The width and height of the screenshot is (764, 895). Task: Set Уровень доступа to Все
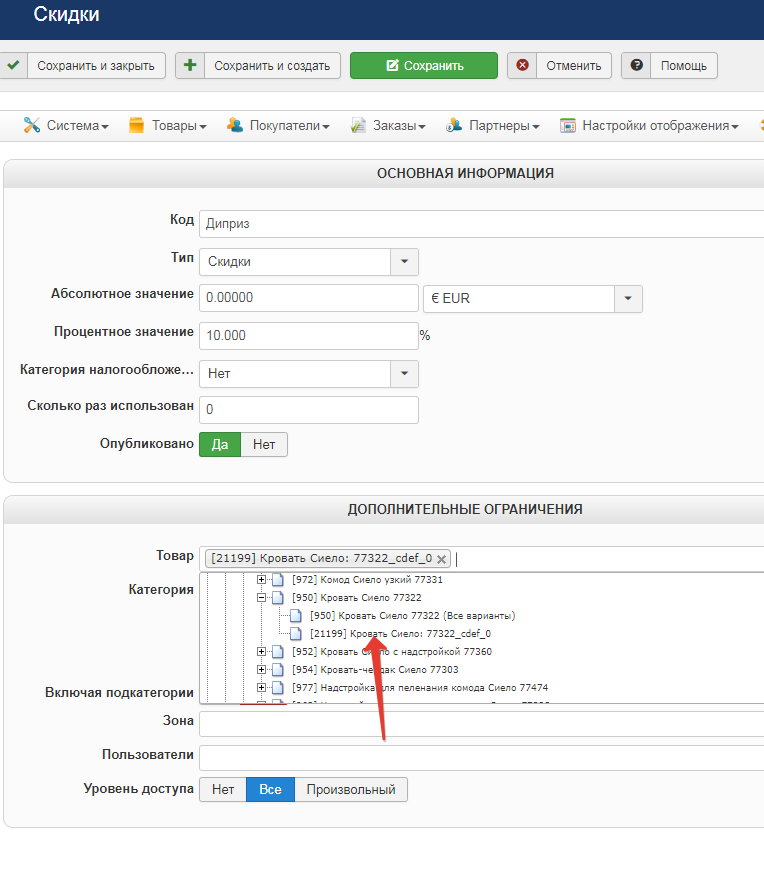(270, 789)
